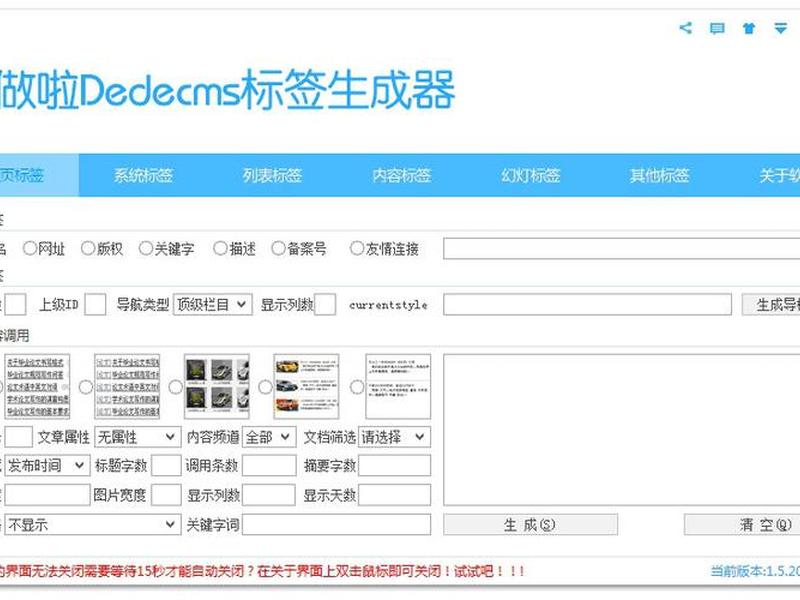Switch to the 其他标签 tab

point(660,176)
